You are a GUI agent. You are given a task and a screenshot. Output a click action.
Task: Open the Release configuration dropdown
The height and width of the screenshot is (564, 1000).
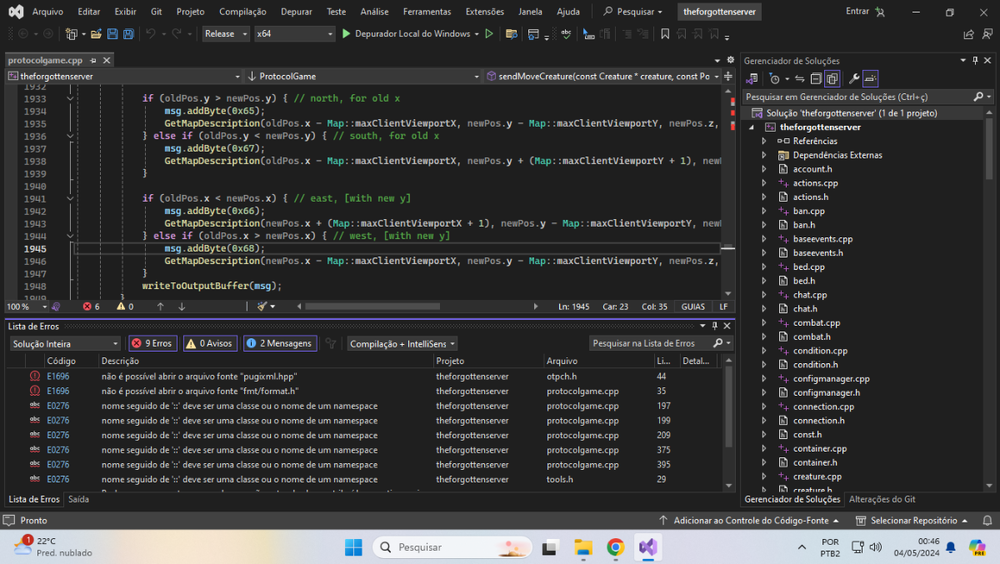tap(225, 34)
